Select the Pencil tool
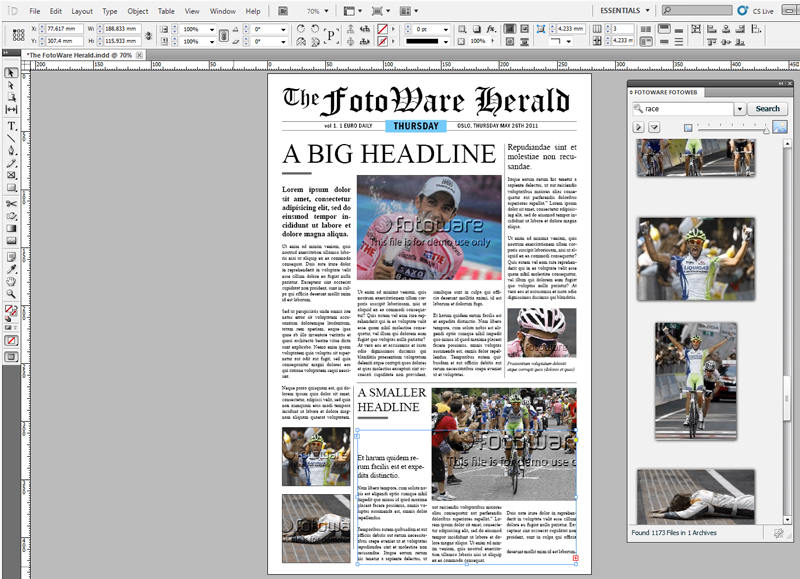Viewport: 800px width, 579px height. tap(11, 163)
